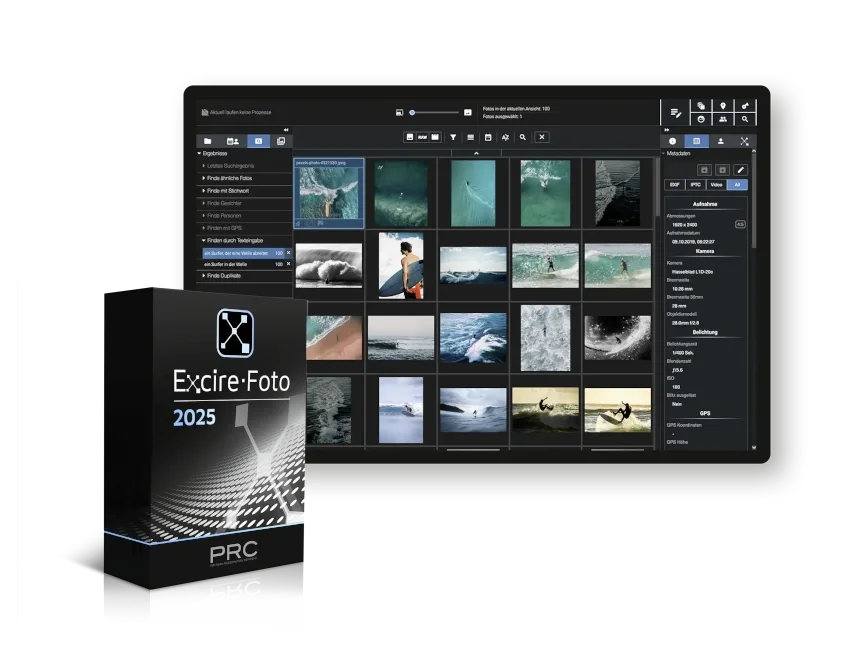Click the magnifier icon in the top-right grid

click(745, 119)
